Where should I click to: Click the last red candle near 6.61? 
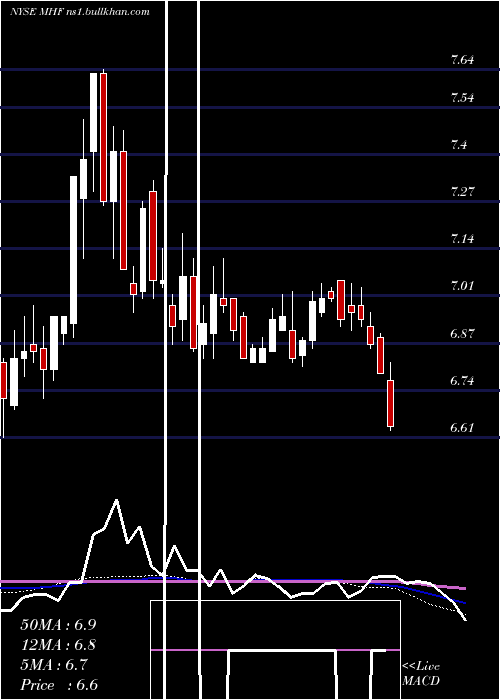pos(391,403)
